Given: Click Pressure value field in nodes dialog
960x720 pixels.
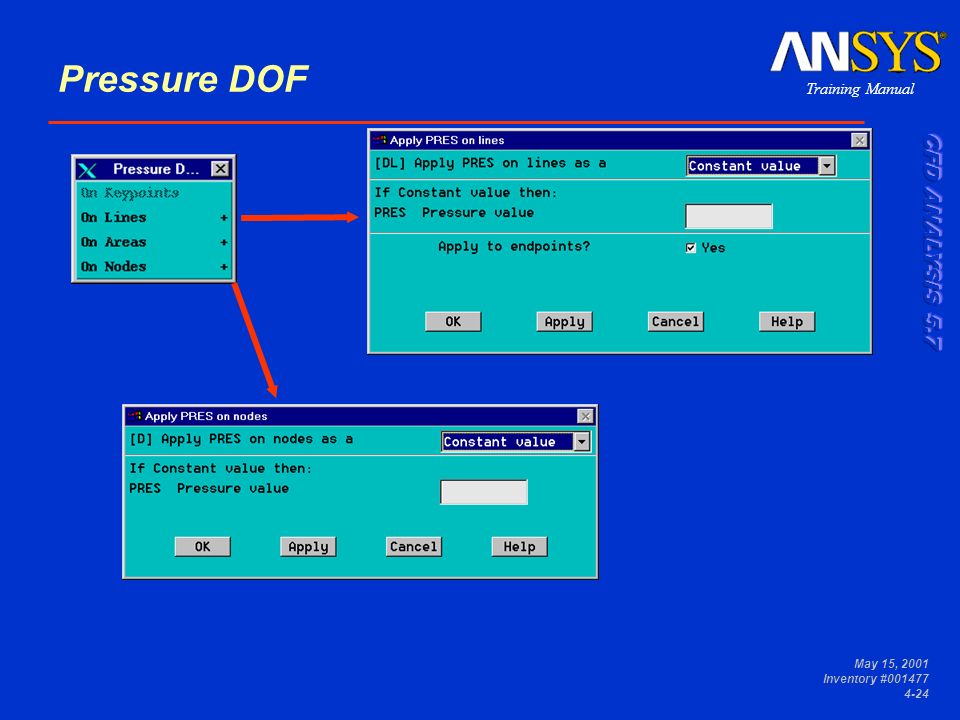Looking at the screenshot, I should pos(484,492).
